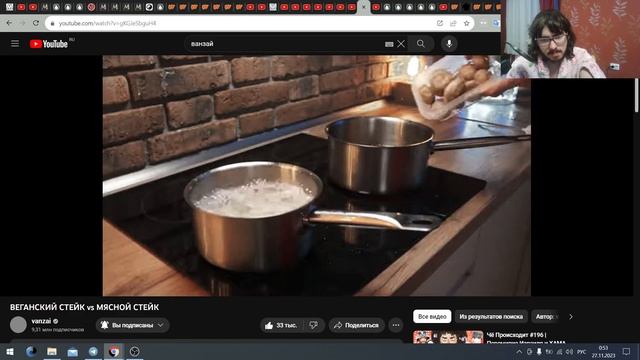
Task: Like the video (33 тыс.)
Action: click(282, 325)
